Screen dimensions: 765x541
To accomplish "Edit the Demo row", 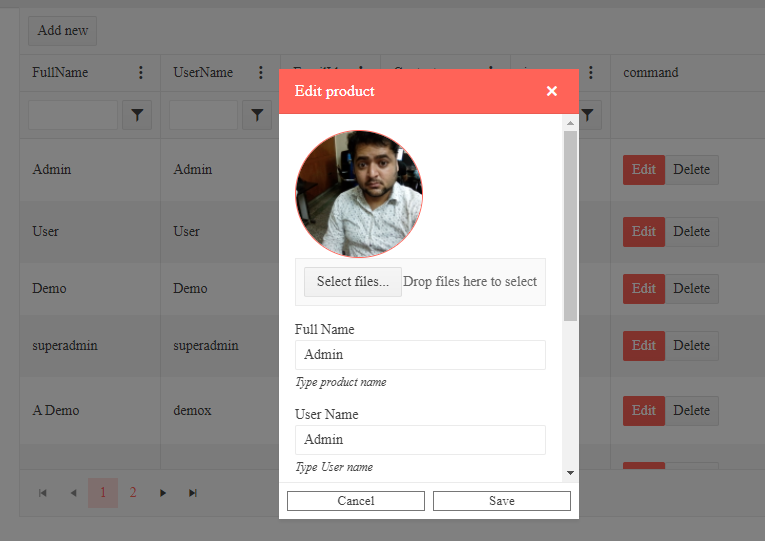I will 644,289.
